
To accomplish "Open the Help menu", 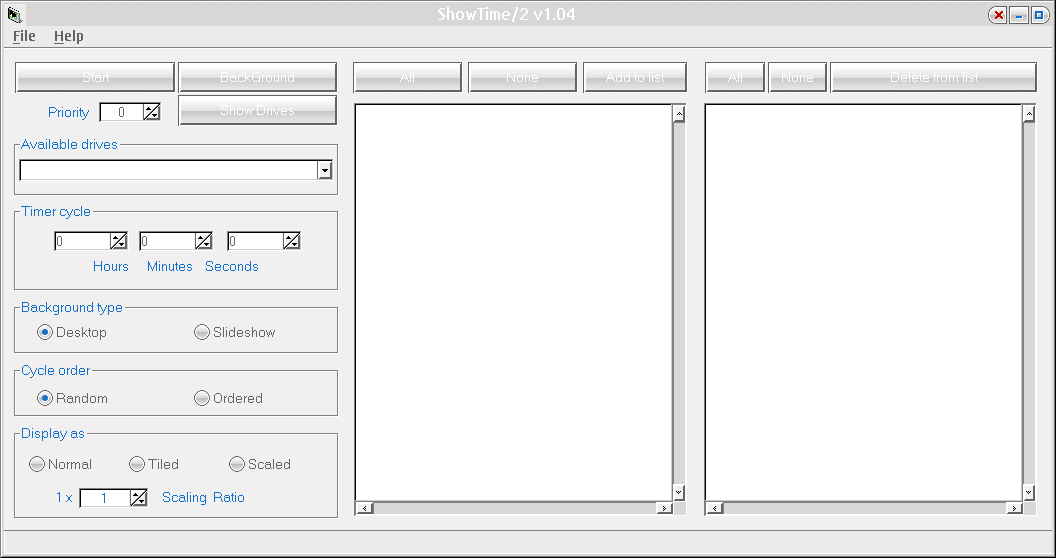I will (69, 36).
